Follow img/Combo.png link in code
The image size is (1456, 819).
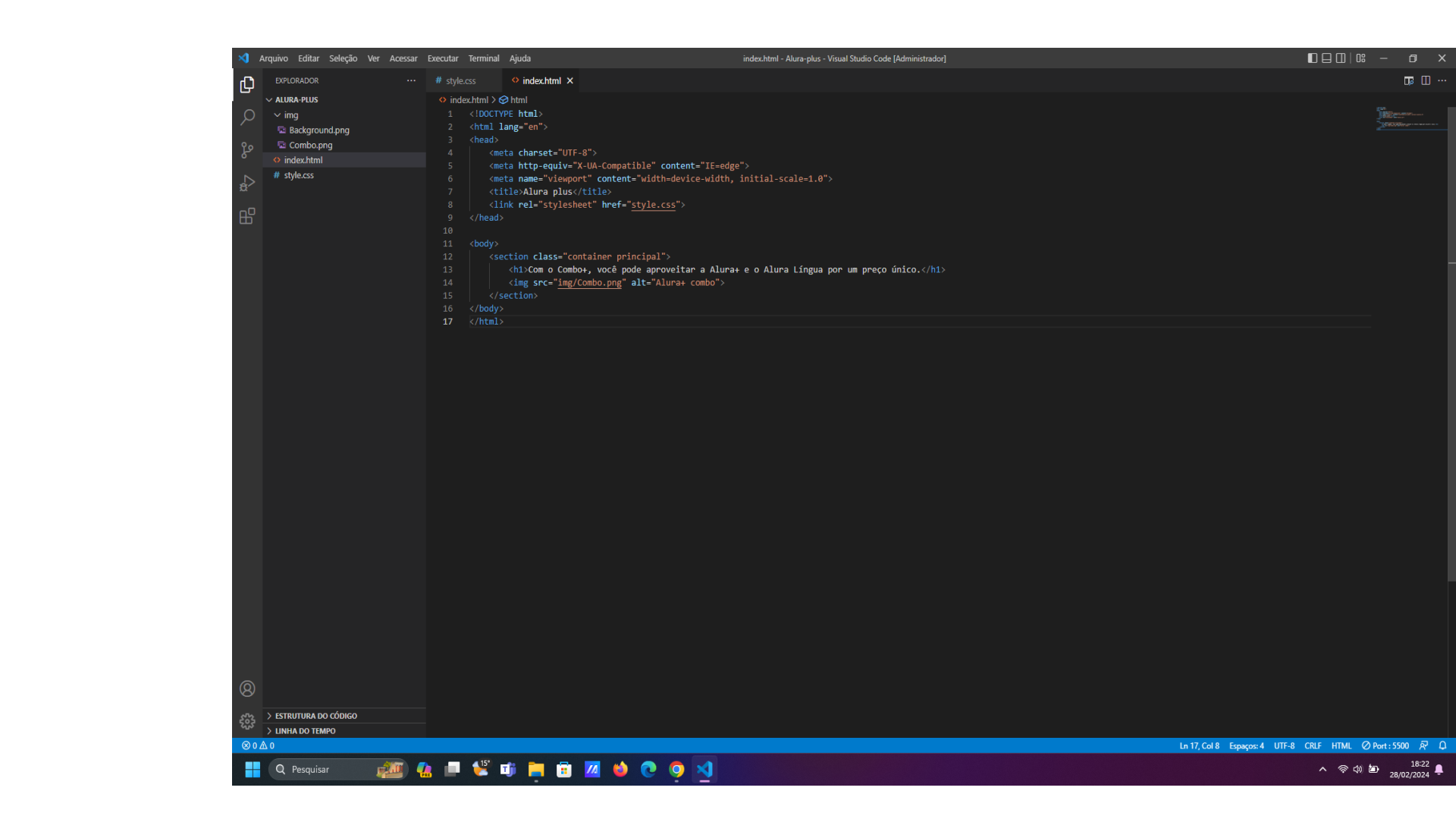click(x=589, y=283)
